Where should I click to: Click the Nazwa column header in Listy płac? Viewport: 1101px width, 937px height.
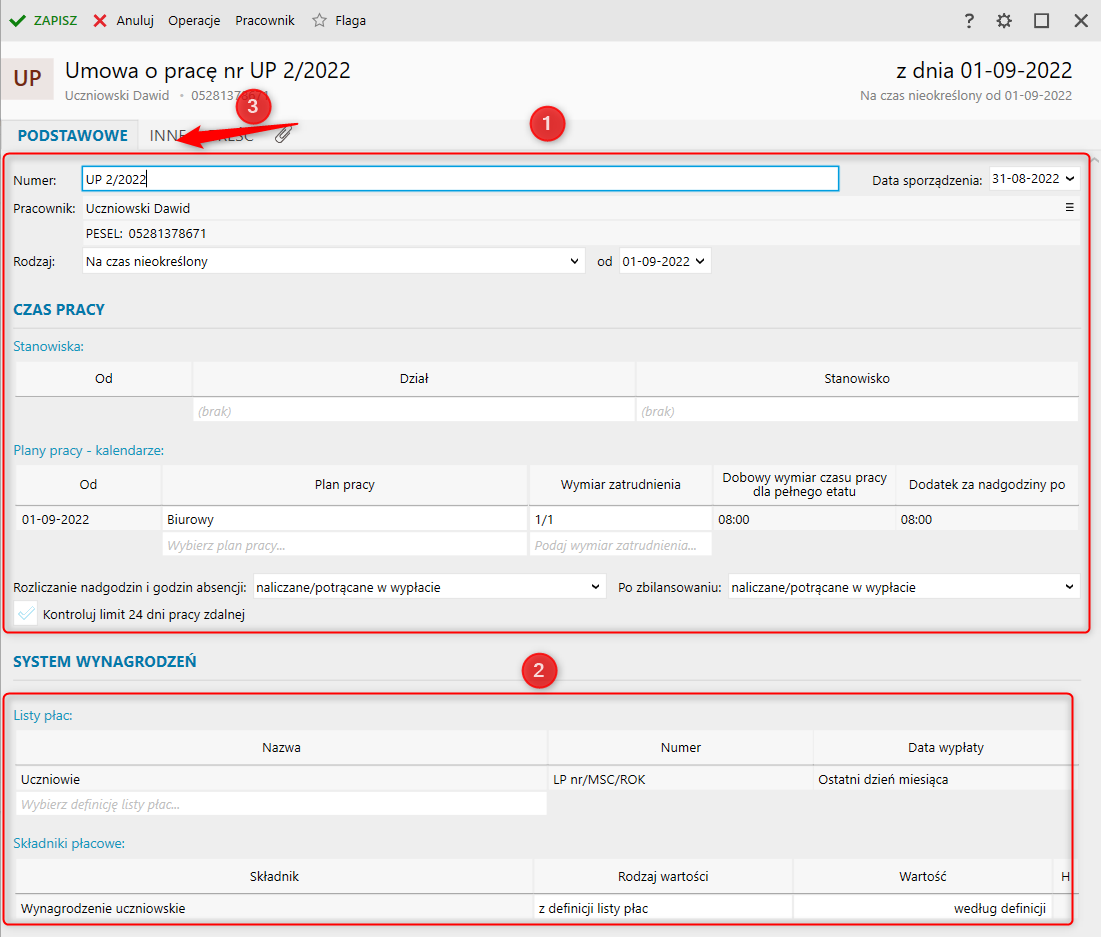point(281,747)
